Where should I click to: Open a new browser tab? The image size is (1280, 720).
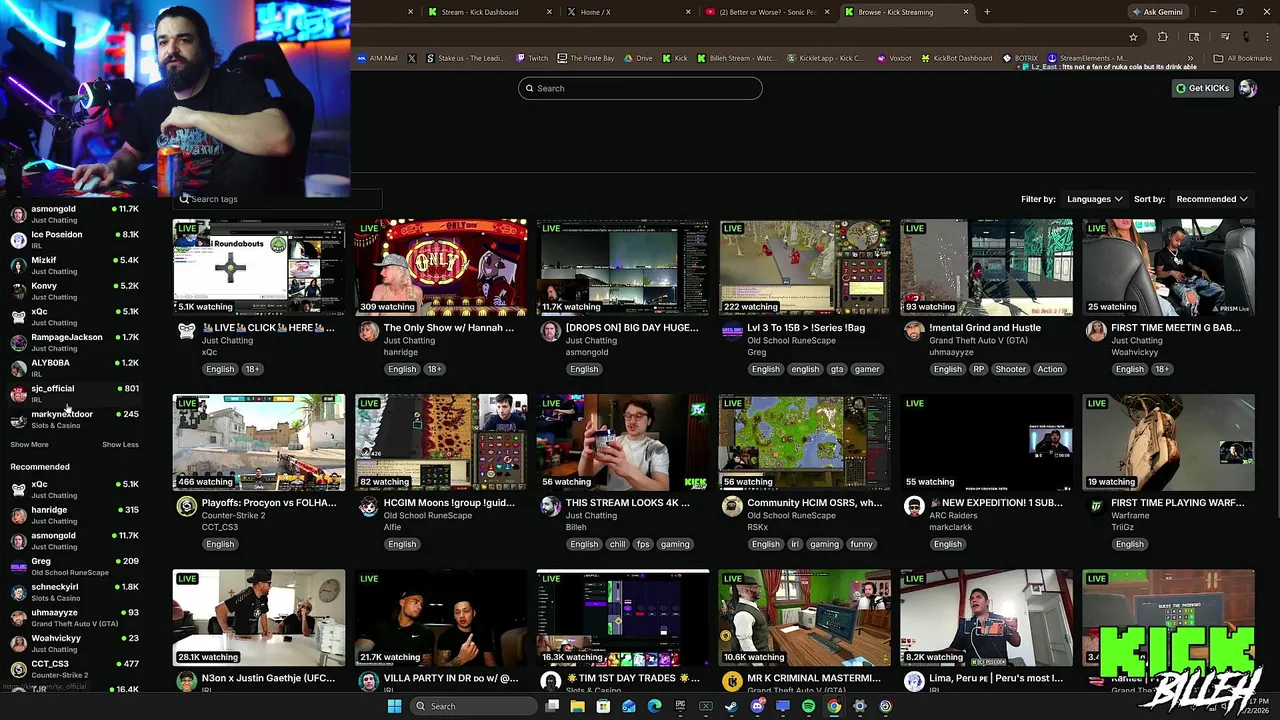[987, 12]
